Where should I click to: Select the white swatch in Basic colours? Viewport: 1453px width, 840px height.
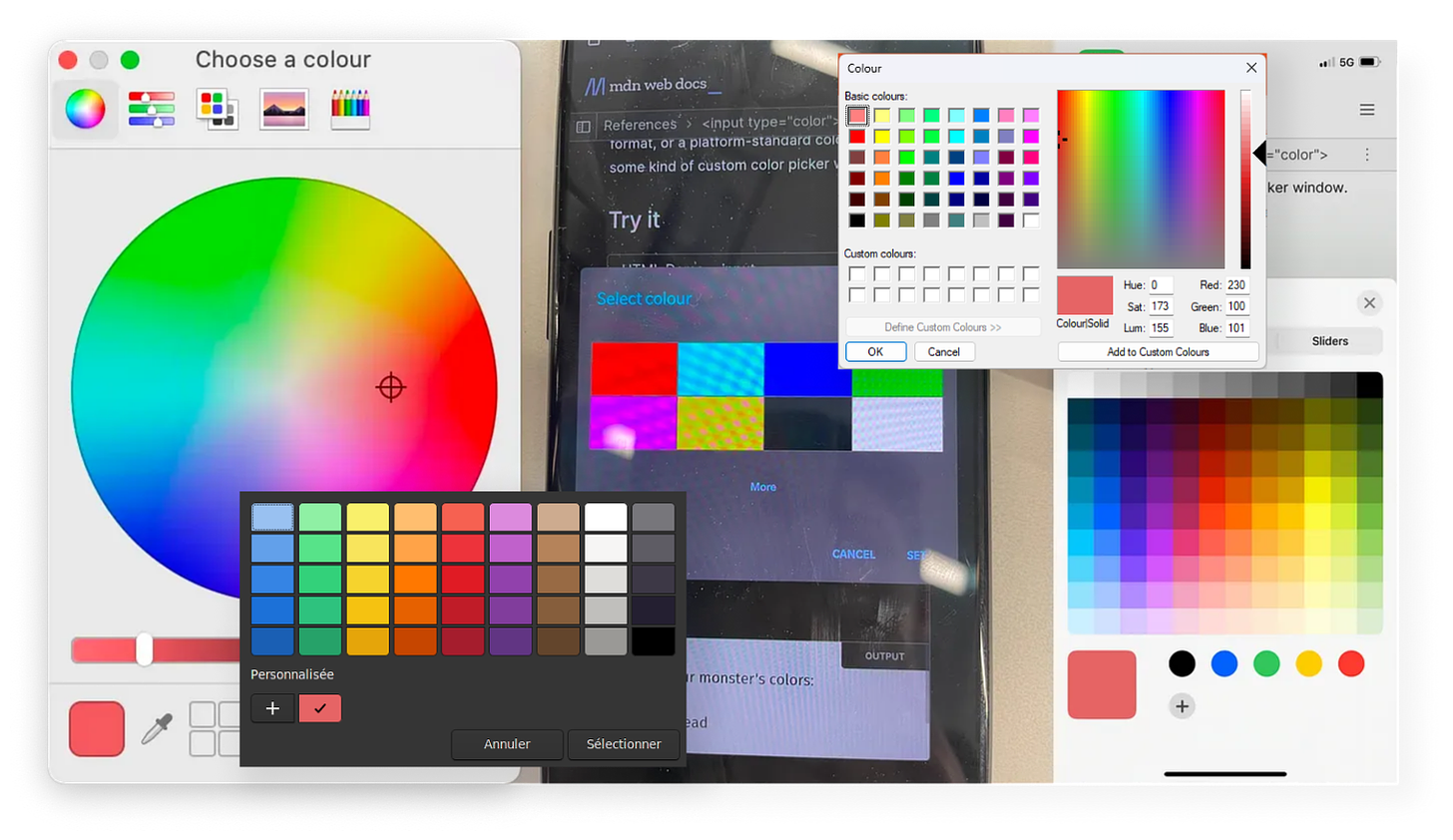[x=1031, y=220]
